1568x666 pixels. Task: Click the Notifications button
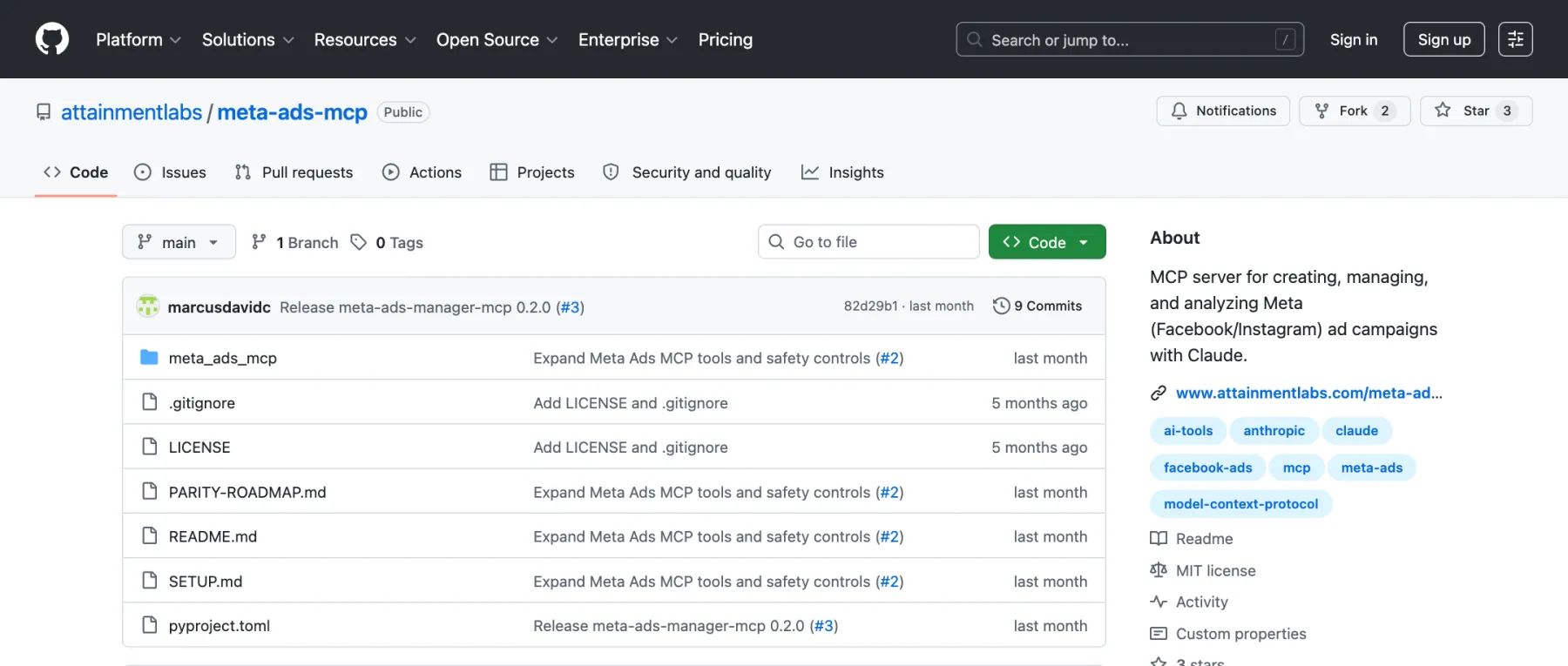click(x=1223, y=111)
